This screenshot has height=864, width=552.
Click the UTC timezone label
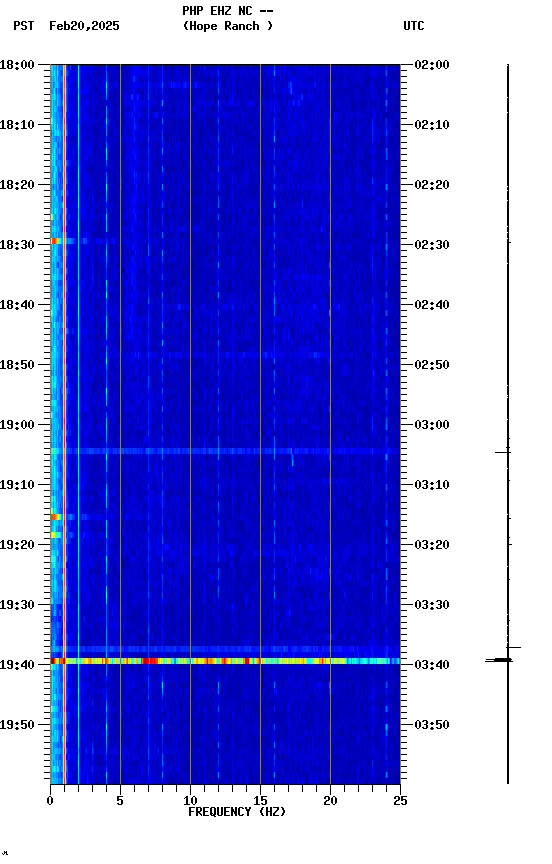(x=414, y=26)
